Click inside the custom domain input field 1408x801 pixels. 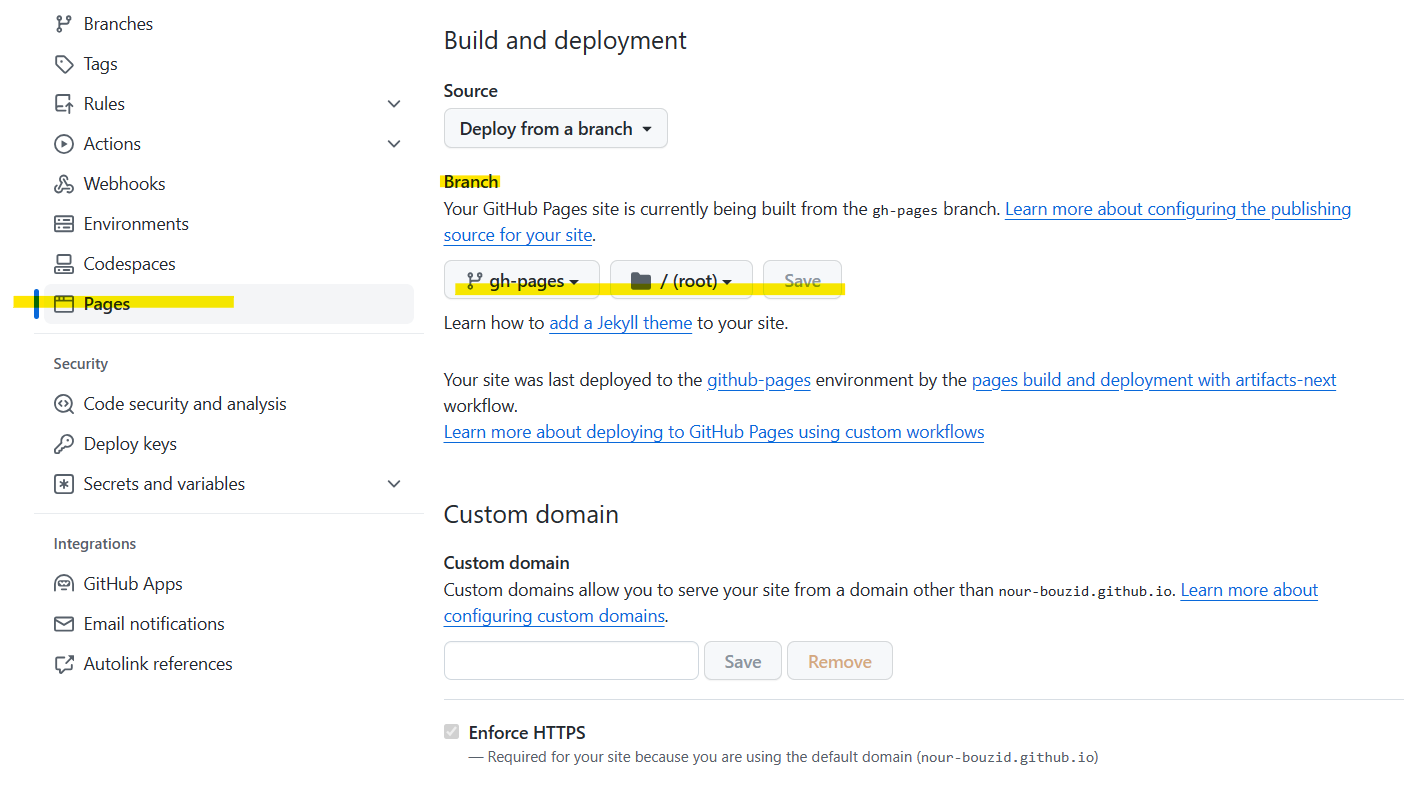(x=570, y=660)
